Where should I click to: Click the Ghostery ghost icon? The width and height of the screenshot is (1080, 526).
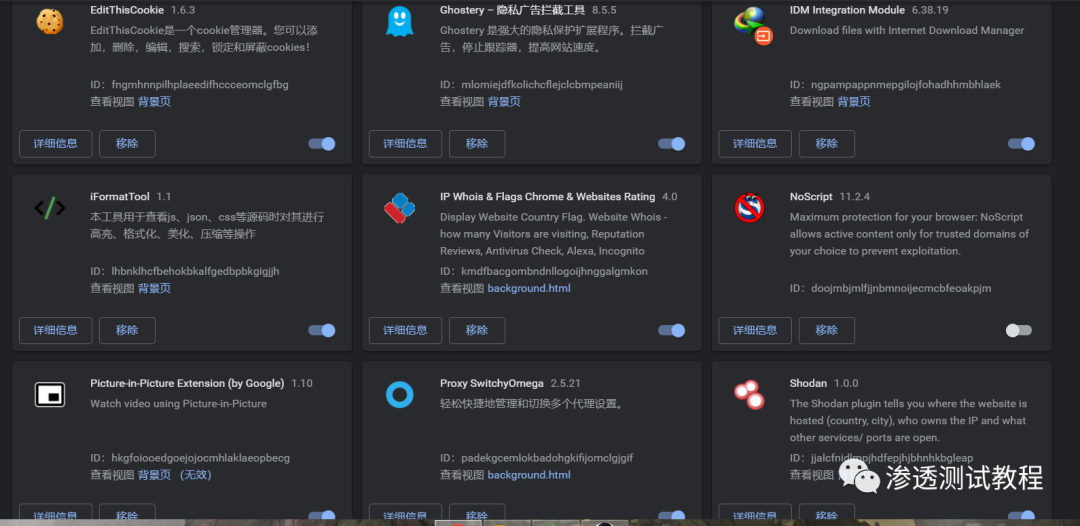399,21
